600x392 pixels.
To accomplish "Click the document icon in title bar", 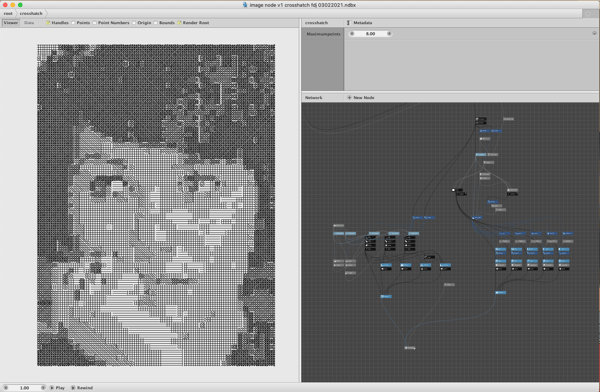I will [245, 5].
